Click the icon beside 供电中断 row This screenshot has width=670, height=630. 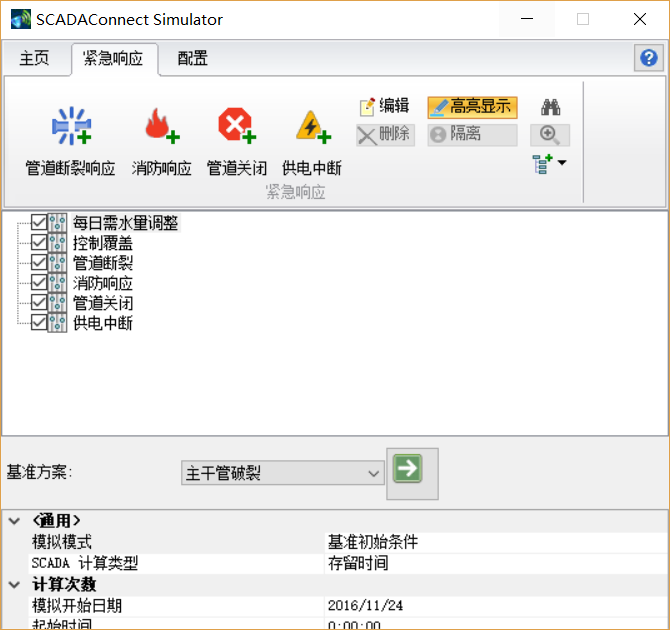coord(57,323)
